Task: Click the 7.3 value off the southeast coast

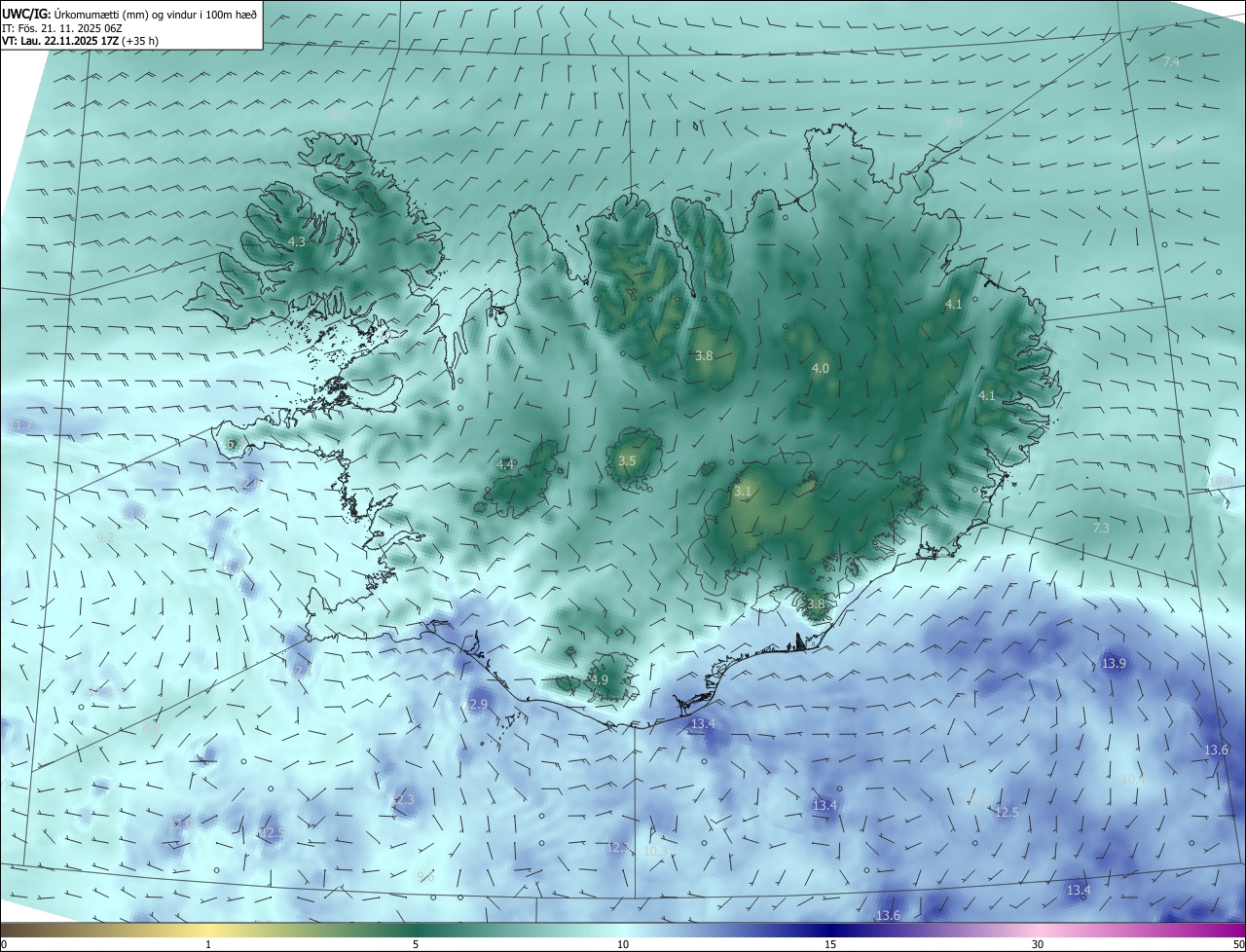Action: click(1101, 529)
